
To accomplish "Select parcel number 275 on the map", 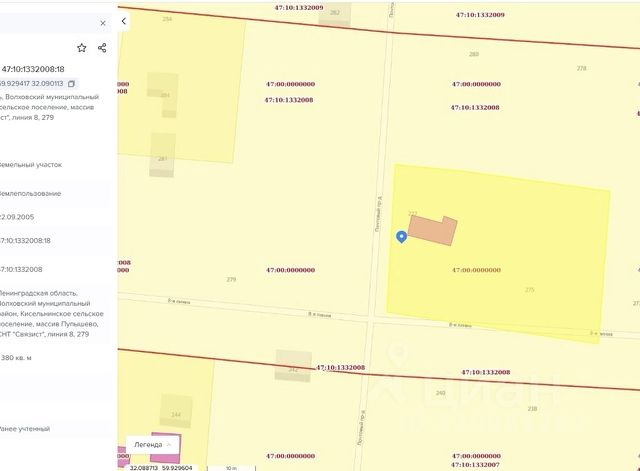I will click(x=529, y=290).
